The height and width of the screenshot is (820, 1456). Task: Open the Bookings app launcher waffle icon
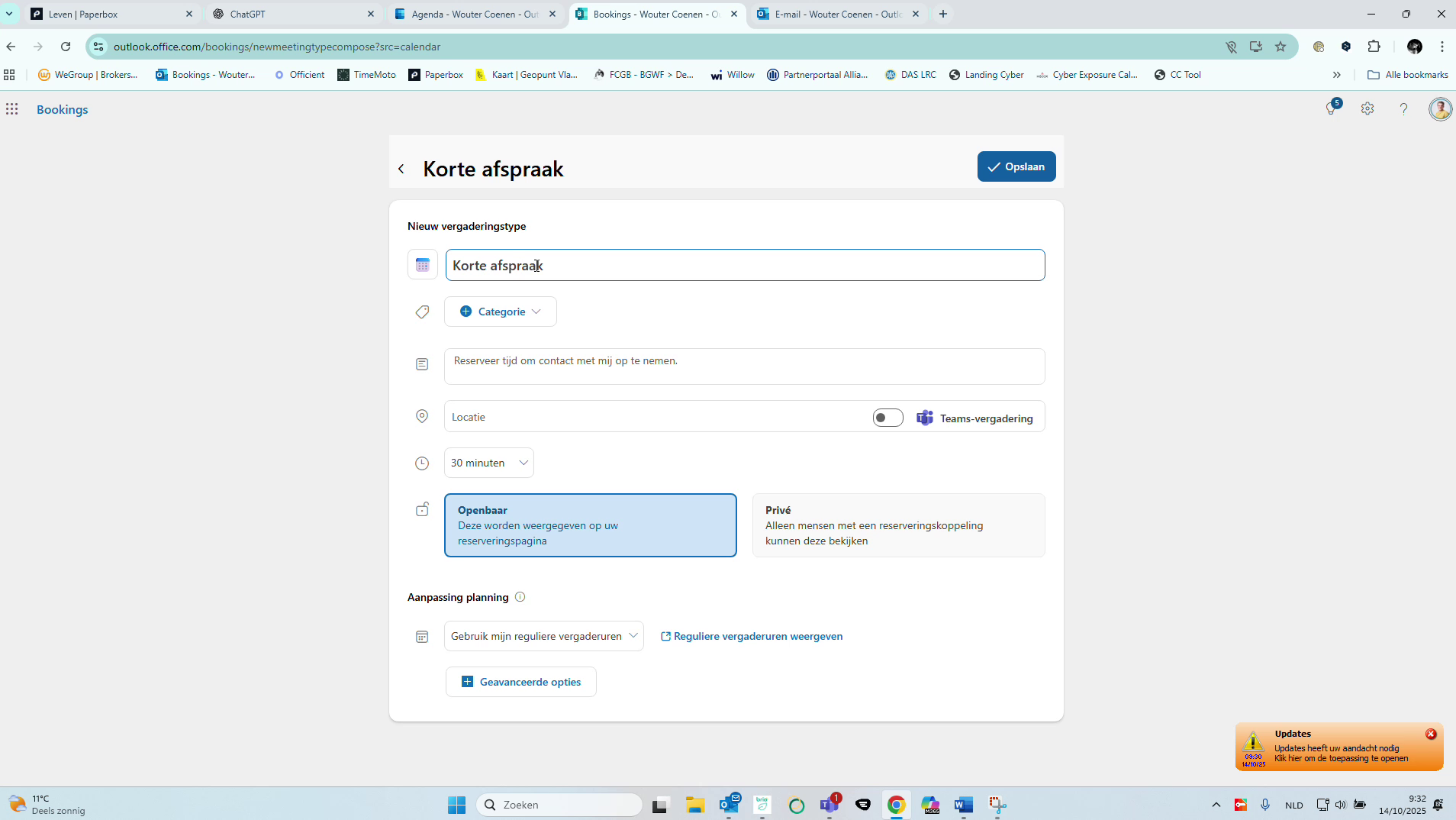click(x=11, y=108)
